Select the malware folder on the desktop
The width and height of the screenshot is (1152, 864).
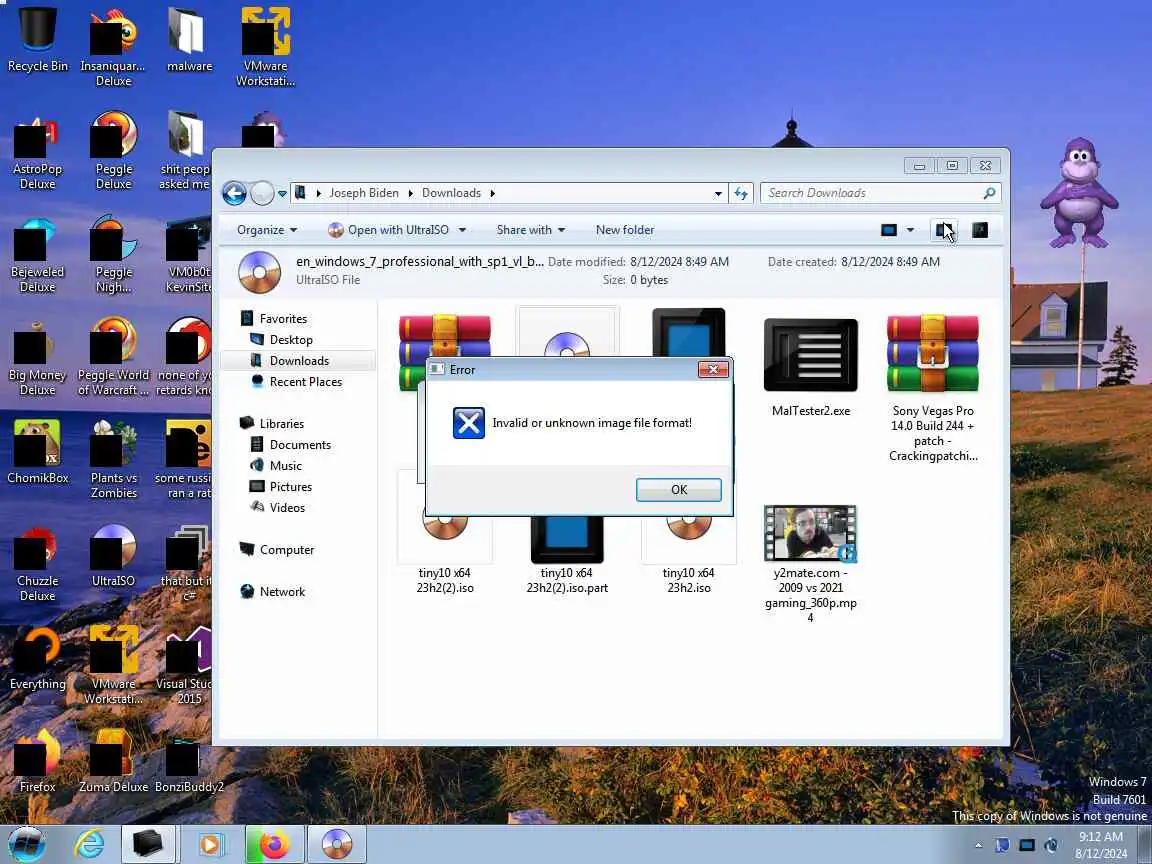189,40
